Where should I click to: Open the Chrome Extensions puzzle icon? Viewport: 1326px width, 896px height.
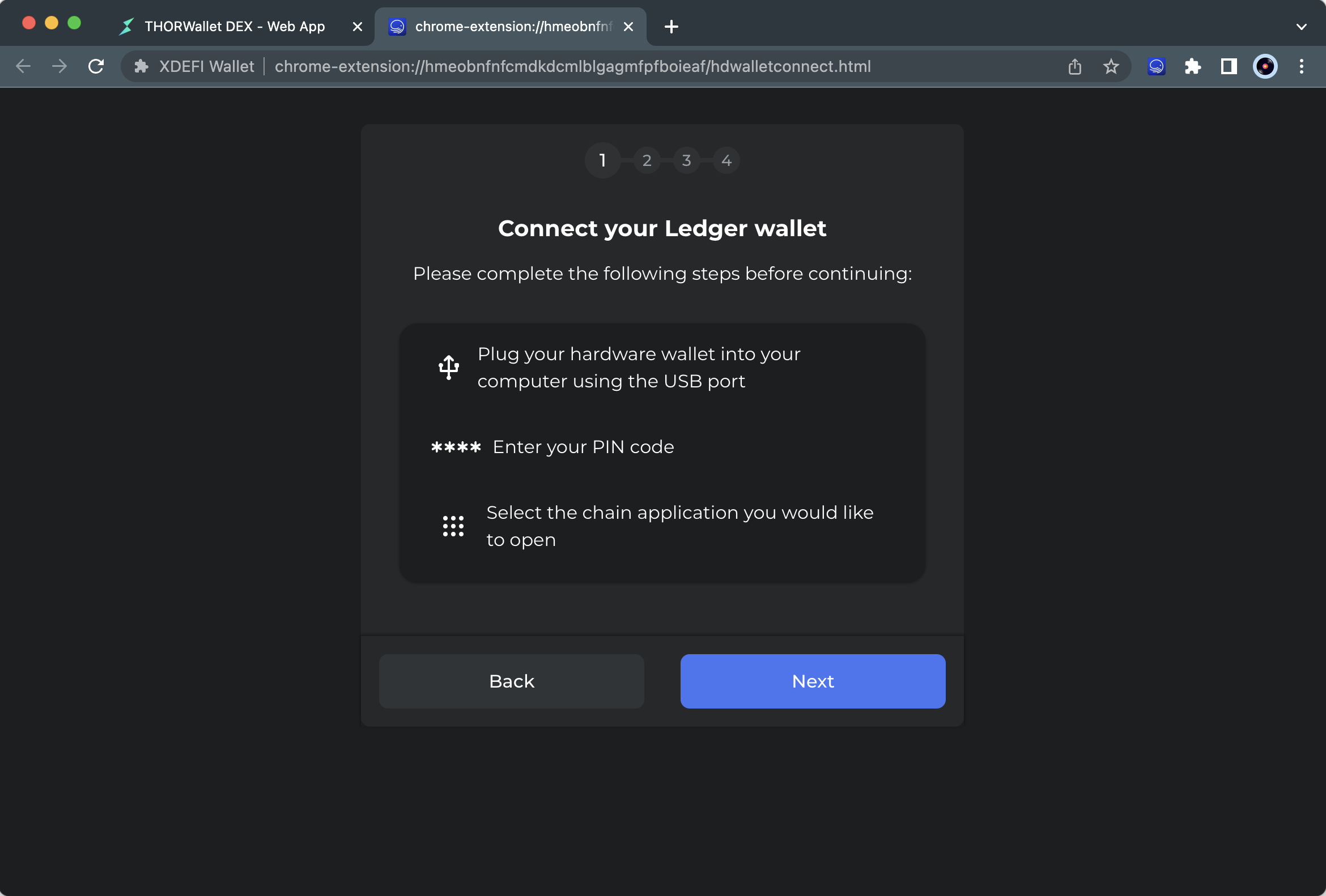pos(1192,67)
